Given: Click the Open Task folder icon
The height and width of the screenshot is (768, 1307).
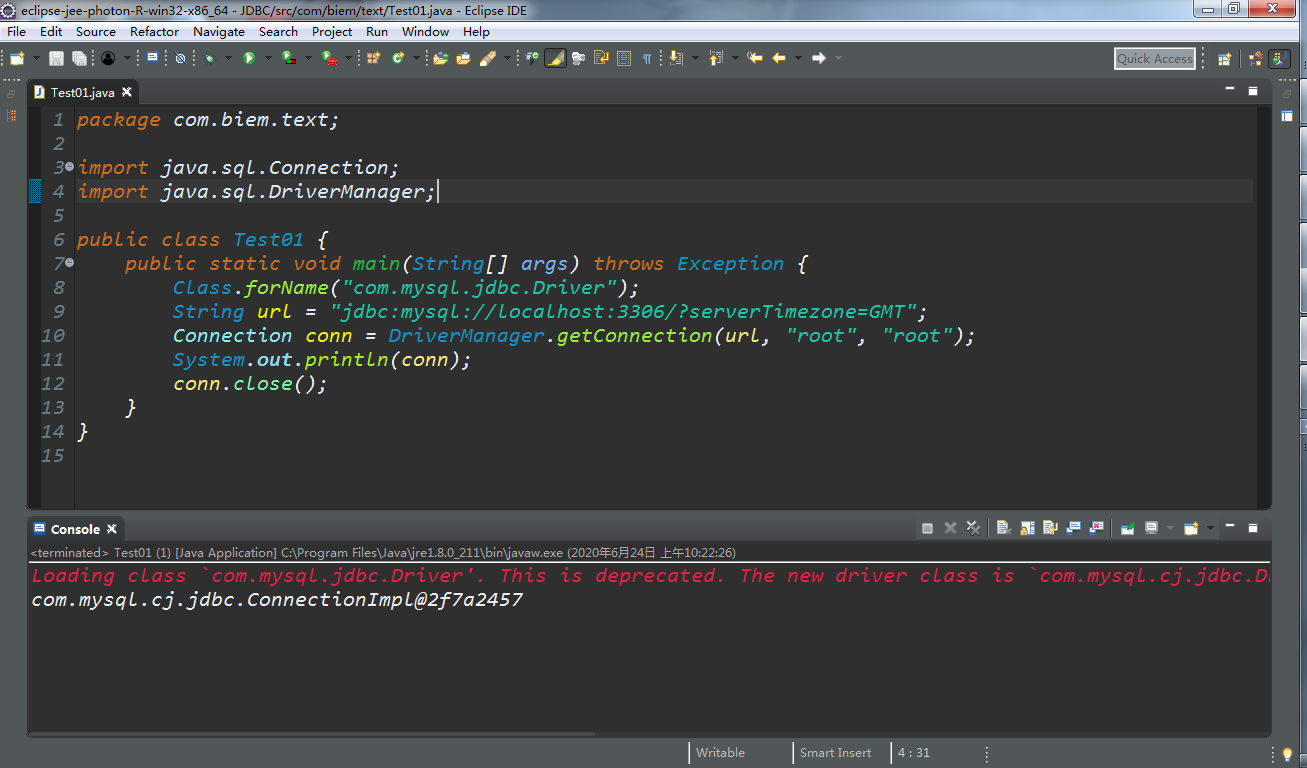Looking at the screenshot, I should [463, 58].
